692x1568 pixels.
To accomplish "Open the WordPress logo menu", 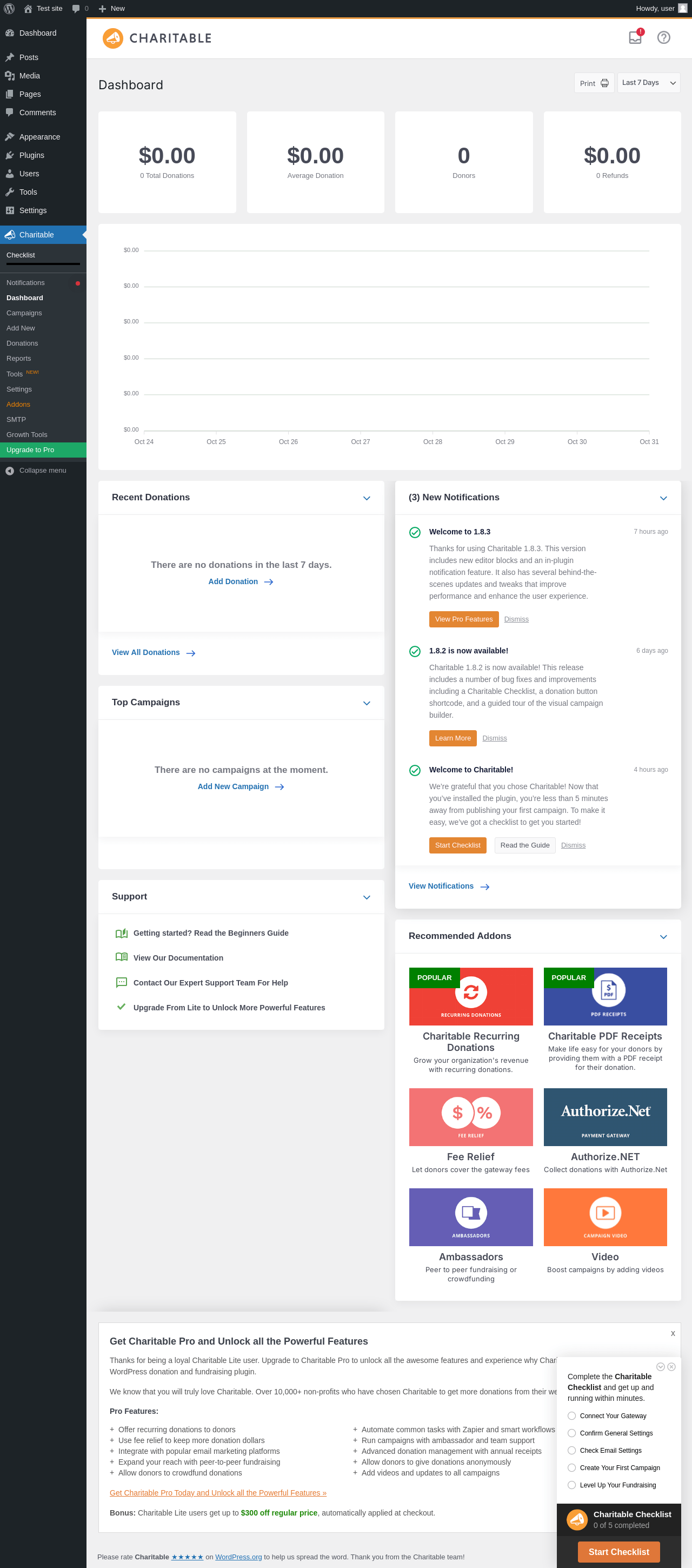I will pos(9,9).
